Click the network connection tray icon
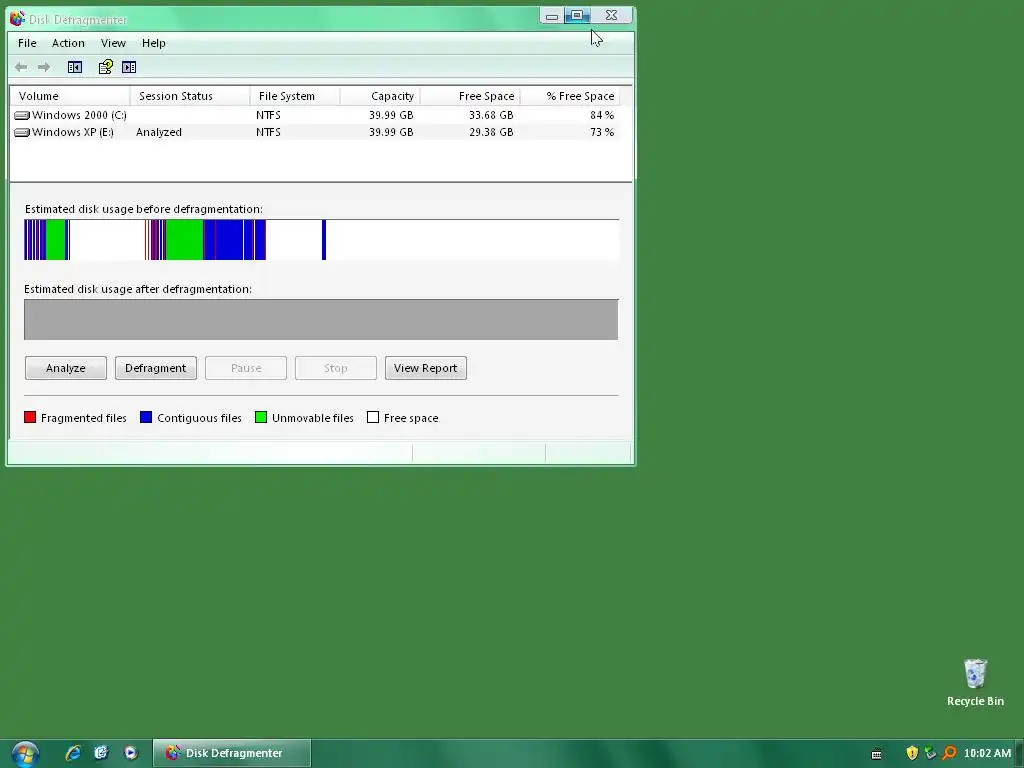The width and height of the screenshot is (1024, 768). [x=931, y=753]
